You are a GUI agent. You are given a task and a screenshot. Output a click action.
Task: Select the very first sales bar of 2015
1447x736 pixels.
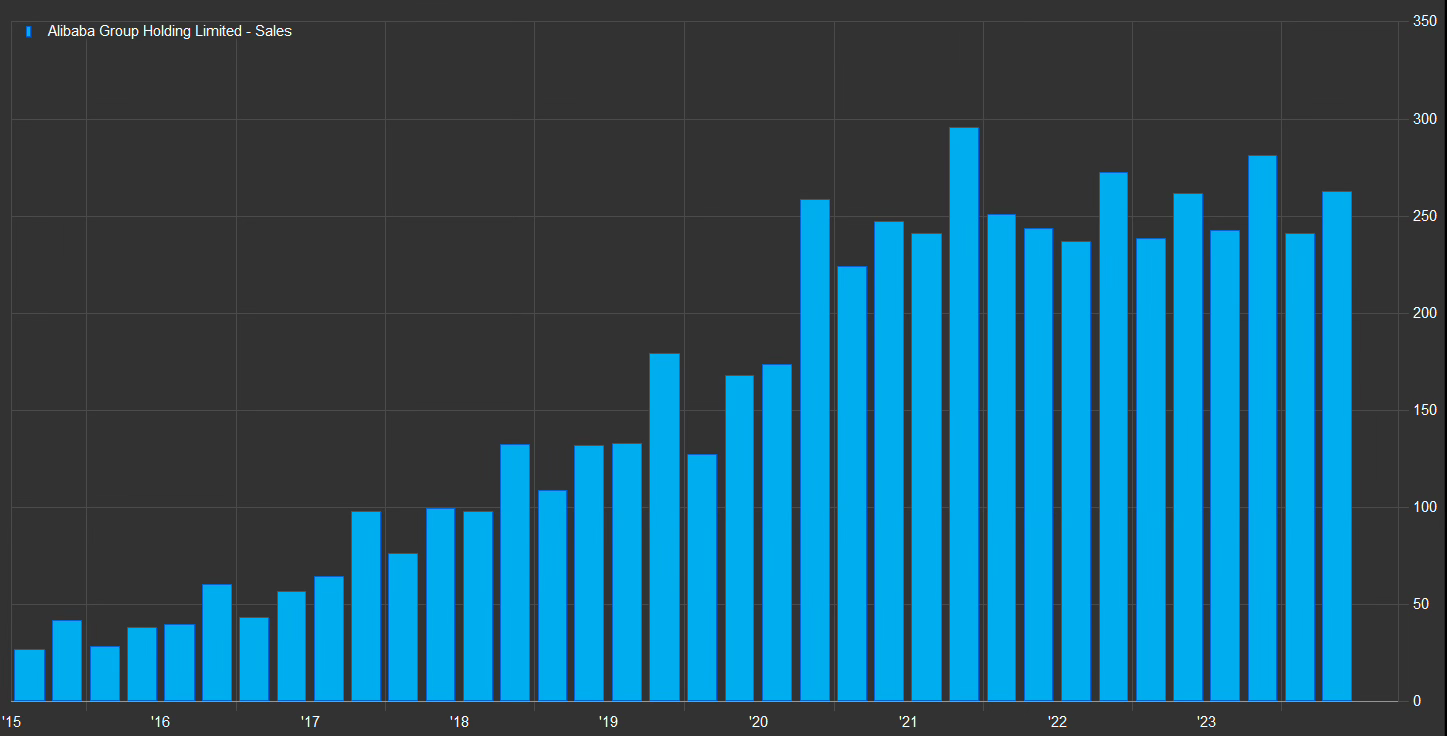pyautogui.click(x=30, y=675)
